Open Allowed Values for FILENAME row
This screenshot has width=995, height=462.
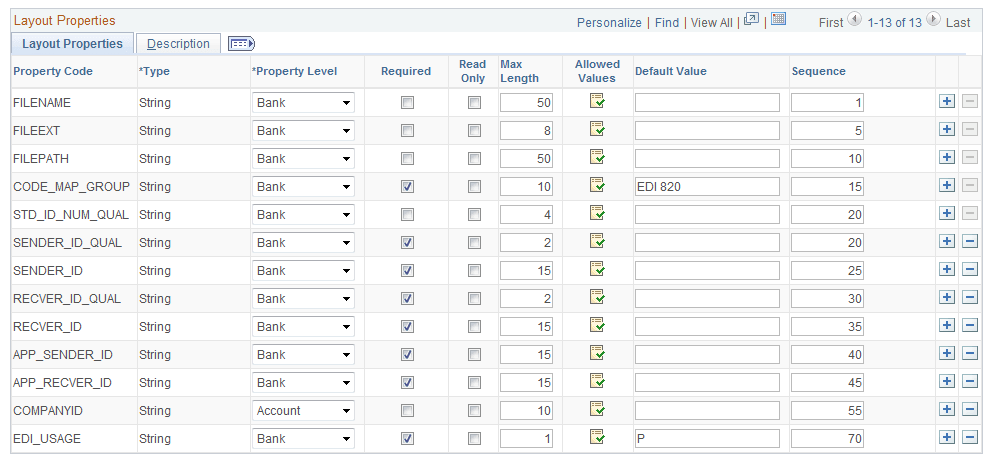click(x=597, y=101)
